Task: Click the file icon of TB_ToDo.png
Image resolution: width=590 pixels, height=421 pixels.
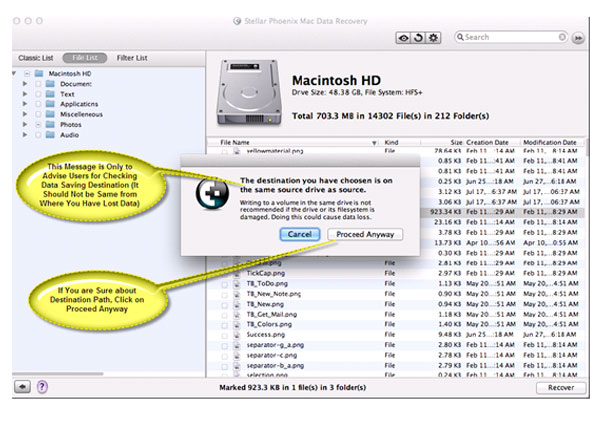Action: tap(237, 284)
